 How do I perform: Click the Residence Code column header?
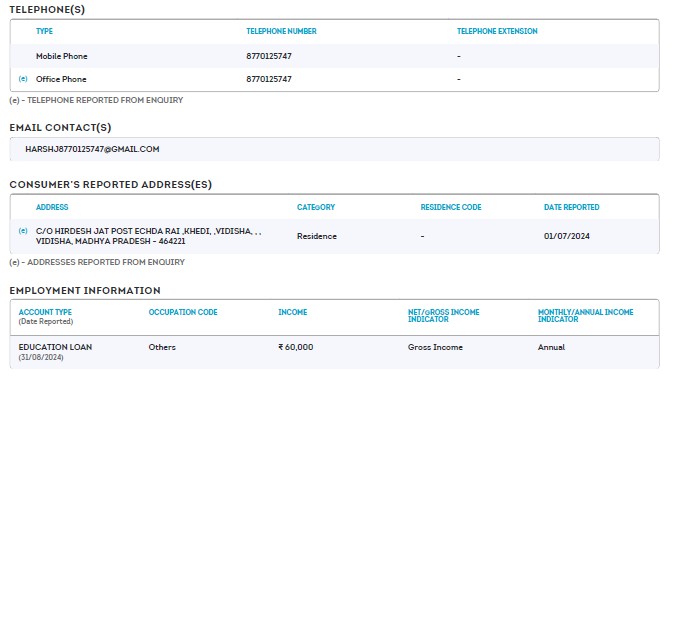(x=450, y=207)
